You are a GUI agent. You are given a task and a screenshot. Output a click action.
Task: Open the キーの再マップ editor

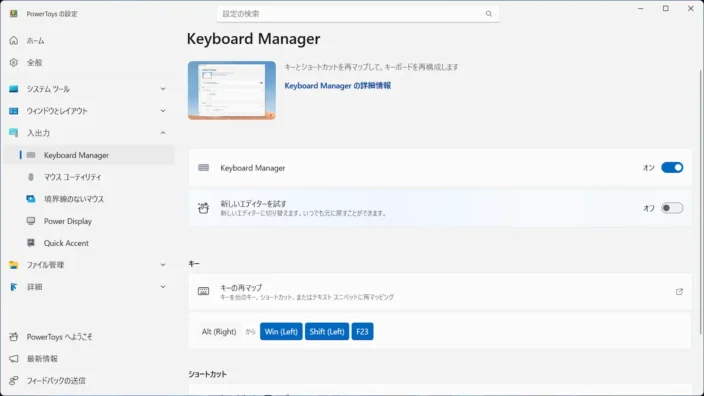(440, 292)
